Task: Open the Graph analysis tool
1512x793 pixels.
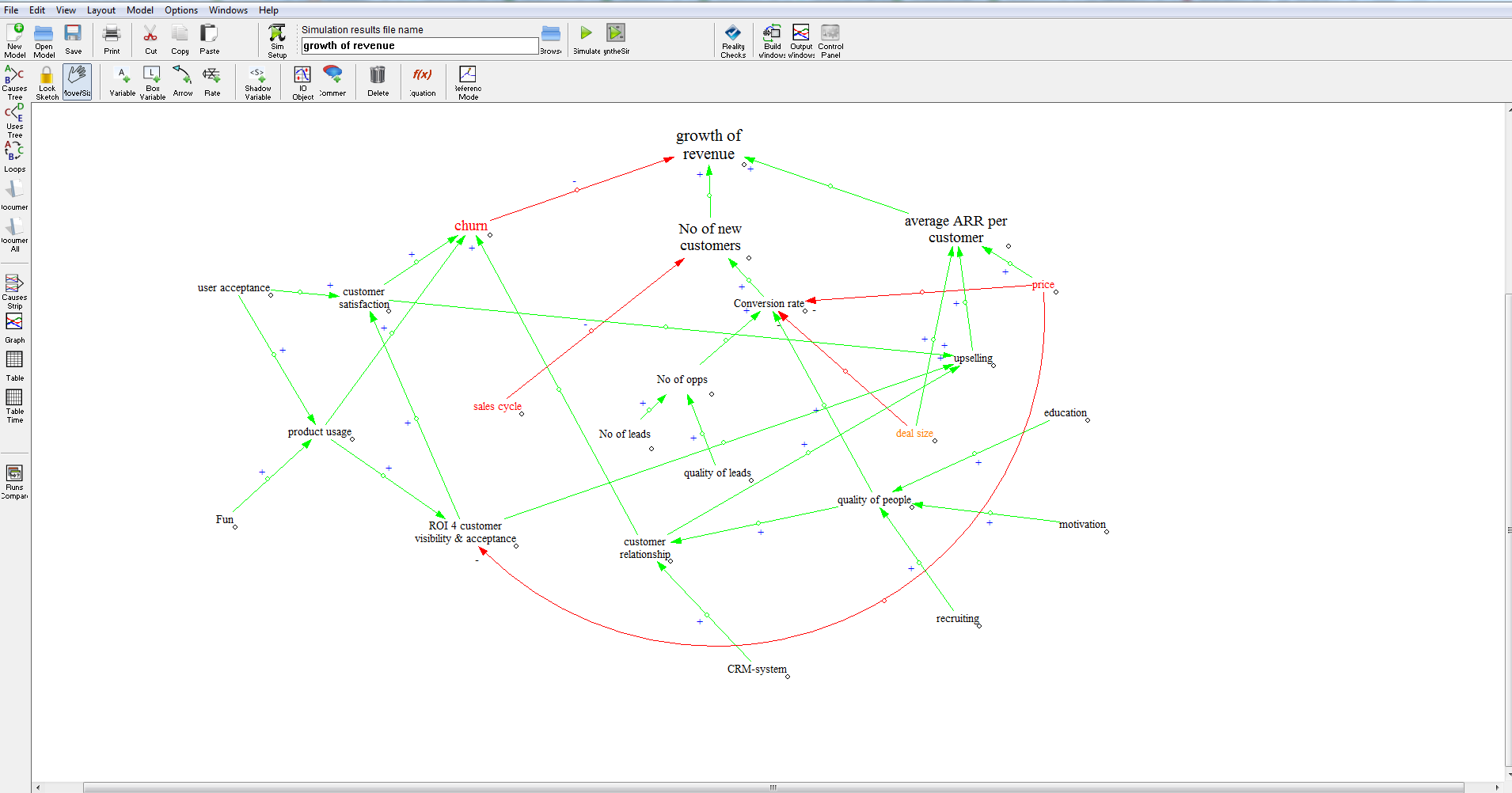Action: pyautogui.click(x=15, y=328)
